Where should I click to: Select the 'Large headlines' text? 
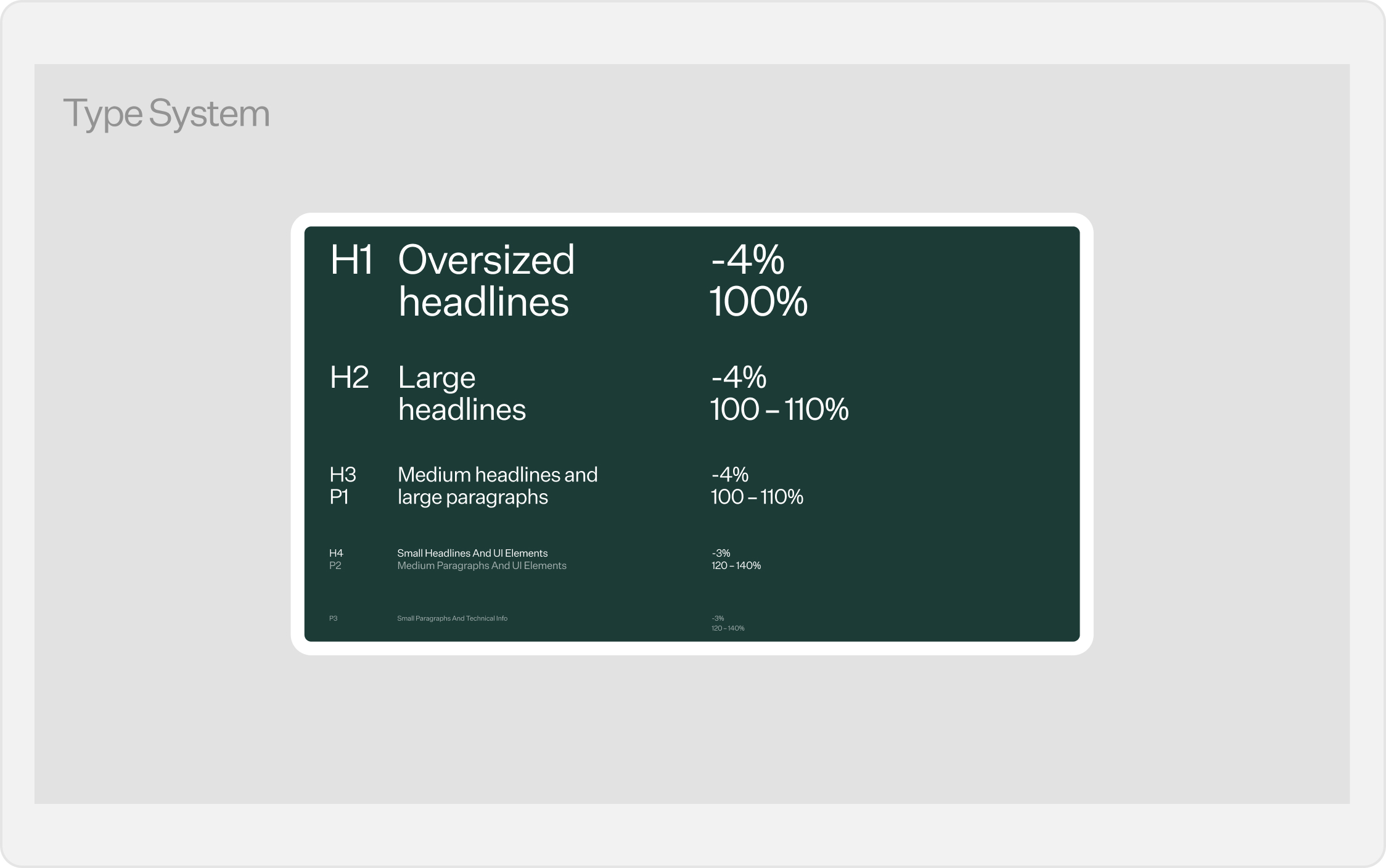(x=462, y=393)
